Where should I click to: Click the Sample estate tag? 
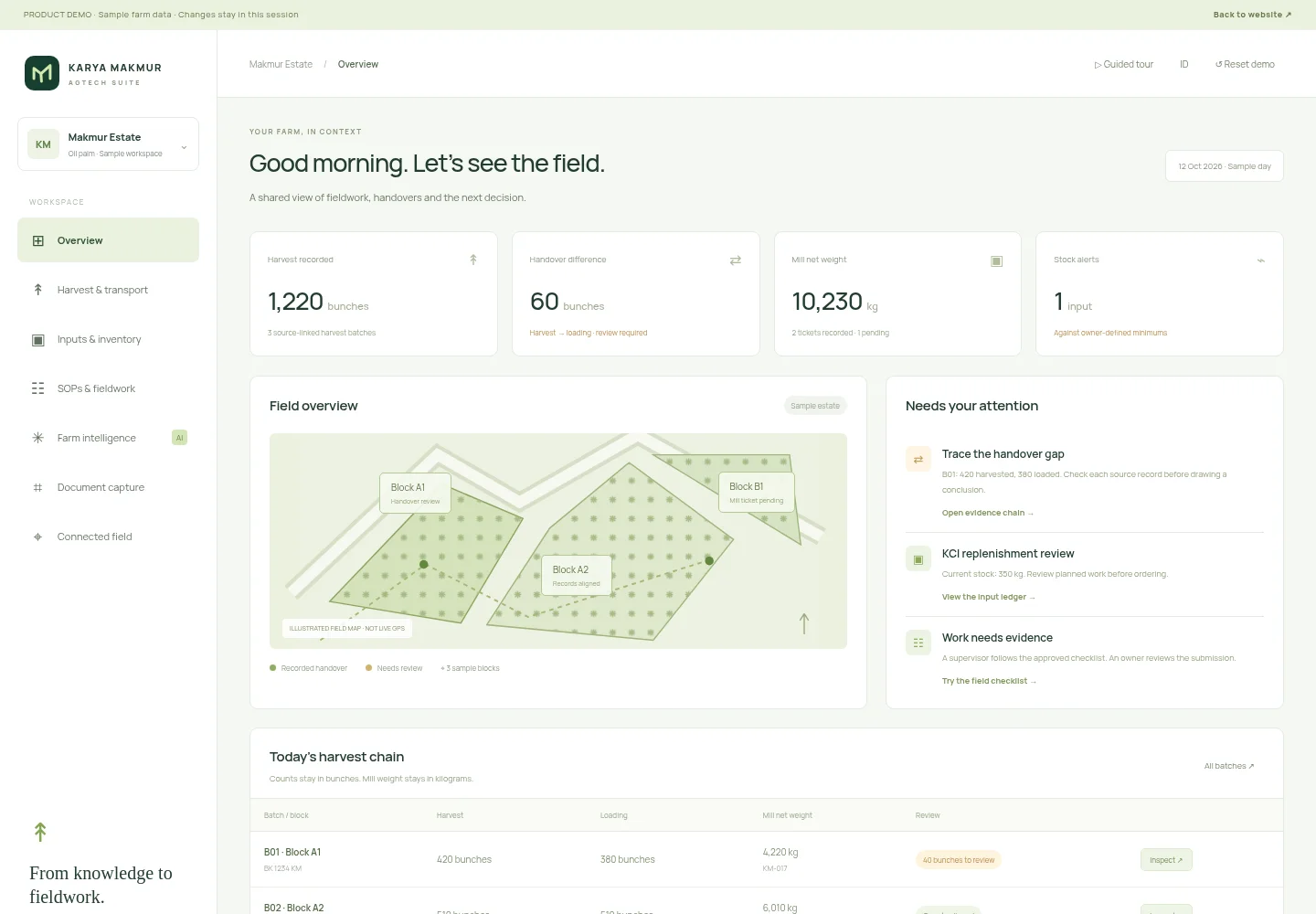tap(815, 406)
